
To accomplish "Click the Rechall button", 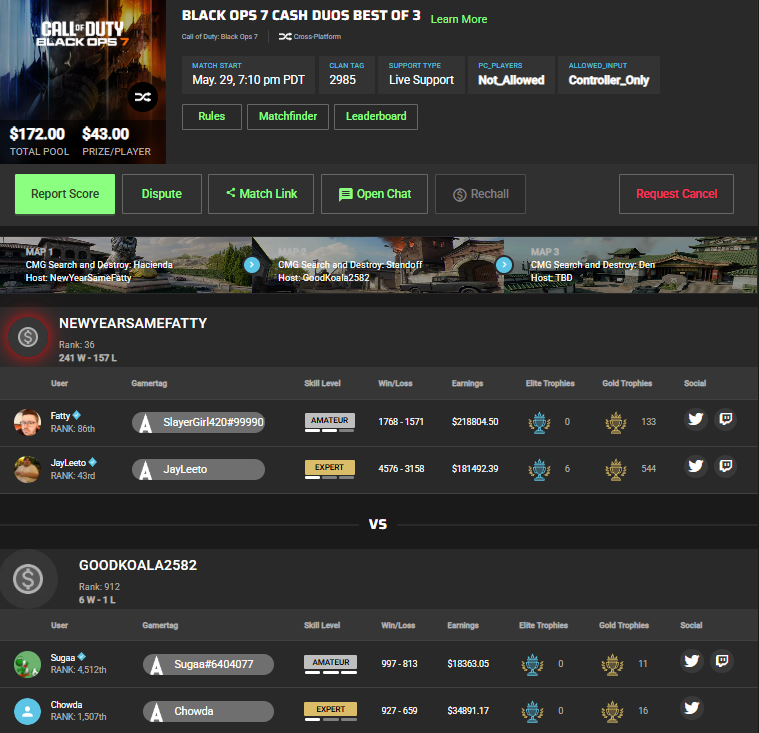I will (x=480, y=194).
